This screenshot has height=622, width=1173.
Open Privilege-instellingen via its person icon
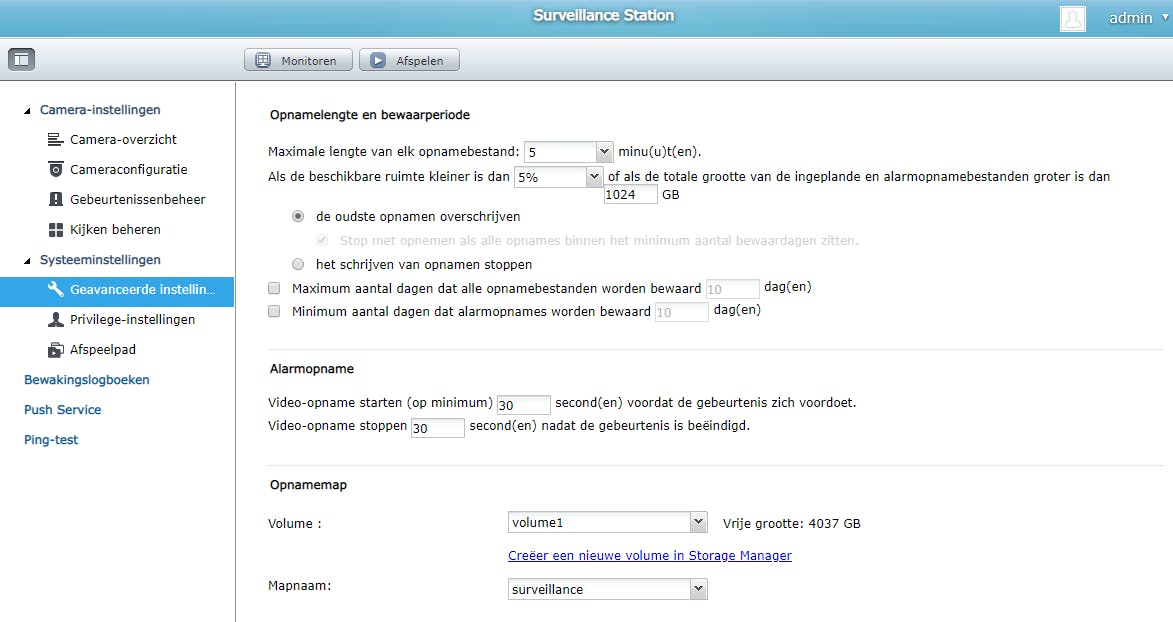58,319
